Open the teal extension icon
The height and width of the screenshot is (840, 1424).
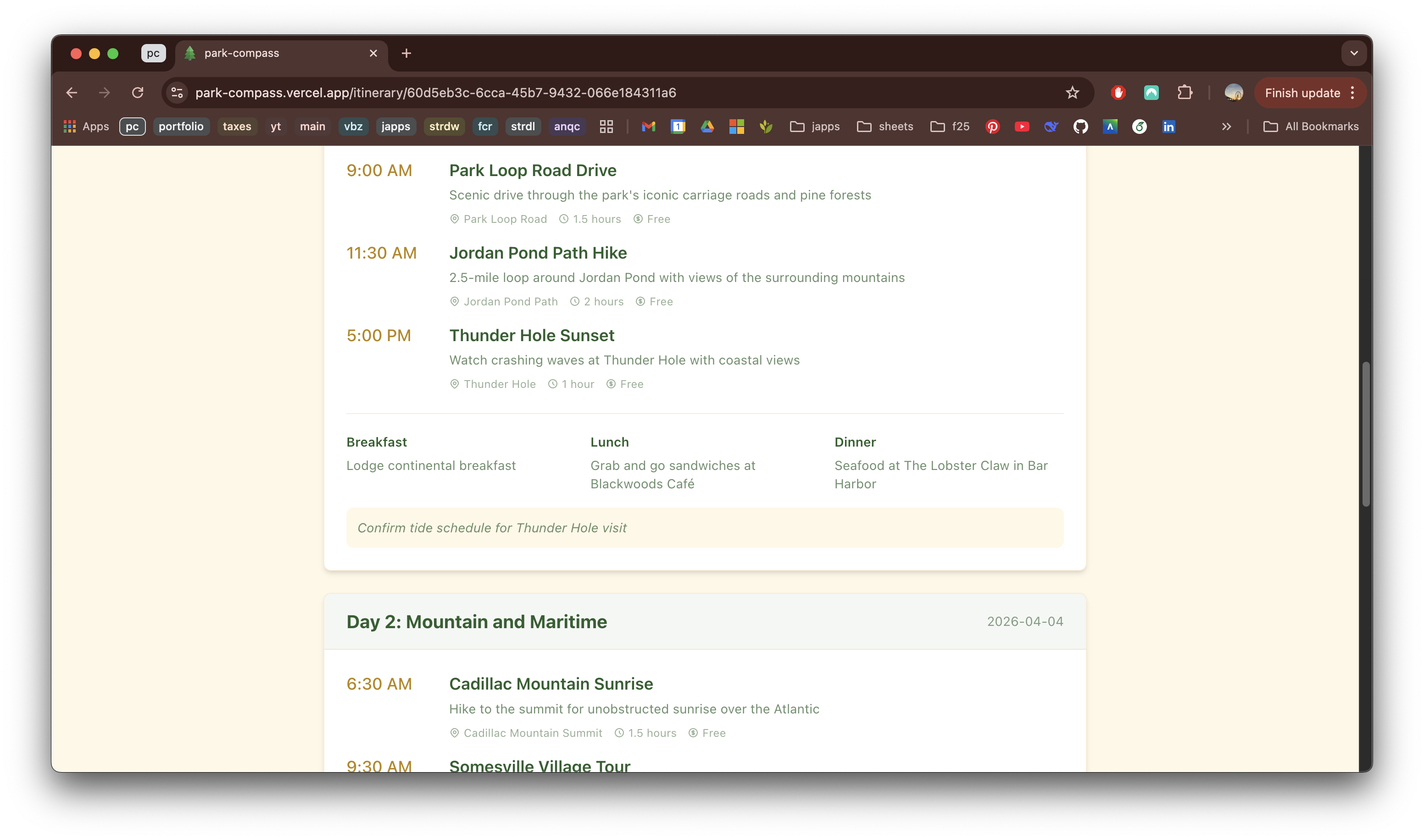click(x=1151, y=93)
